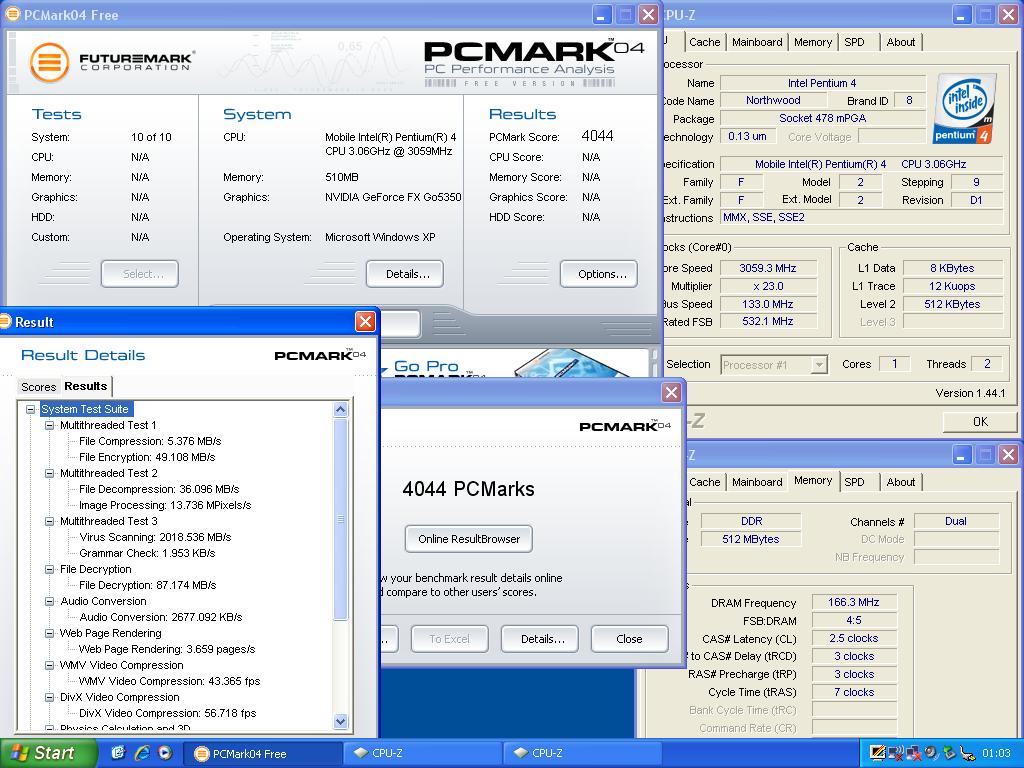Collapse the DivX Video Compression node
The width and height of the screenshot is (1024, 768).
pos(50,697)
